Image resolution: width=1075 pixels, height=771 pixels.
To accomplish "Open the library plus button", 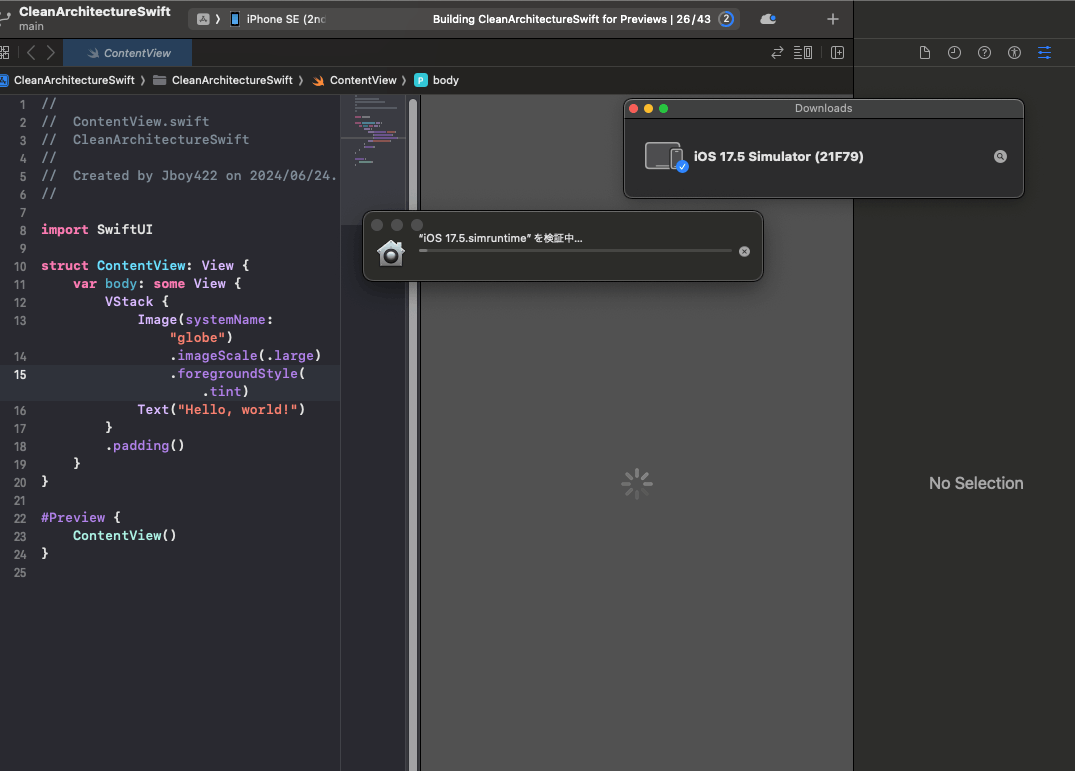I will click(x=833, y=19).
